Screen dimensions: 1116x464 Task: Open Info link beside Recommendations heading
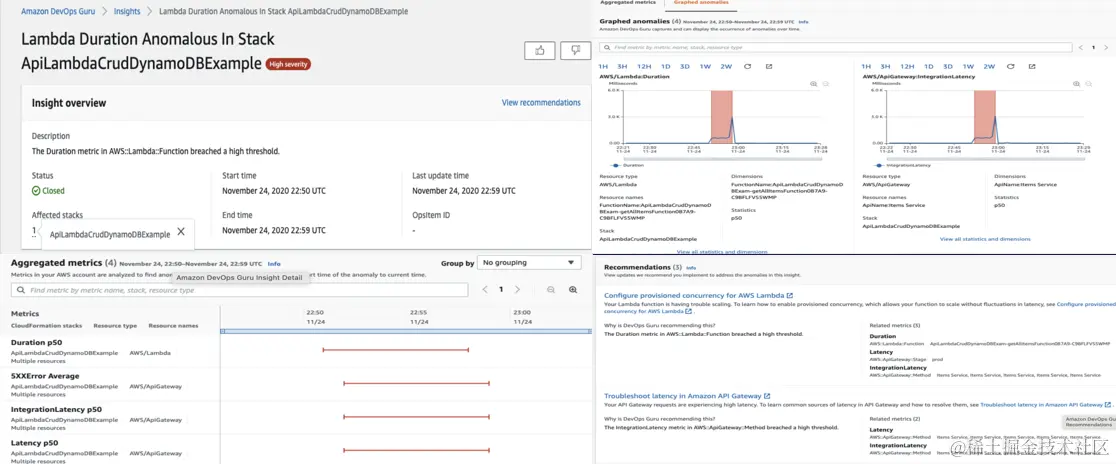pos(690,268)
